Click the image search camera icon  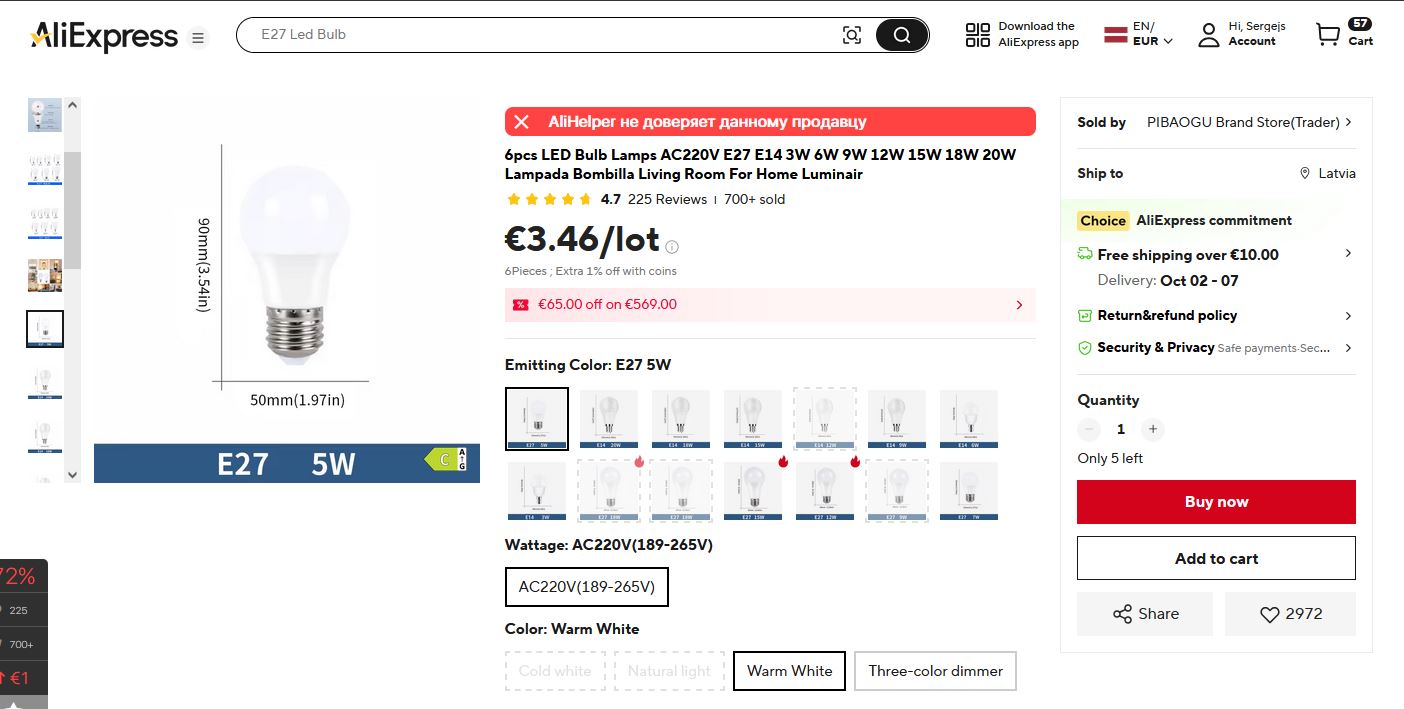851,35
